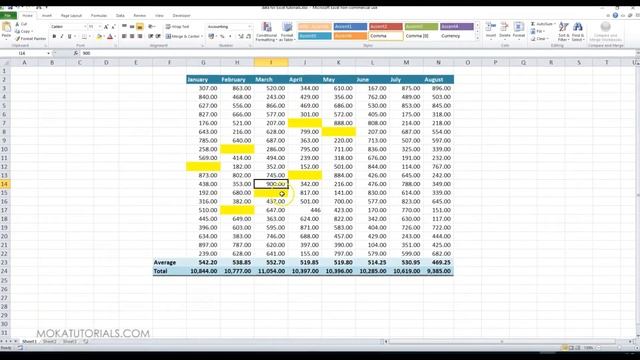Click Decrease Decimal icon
640x360 pixels.
(x=249, y=36)
